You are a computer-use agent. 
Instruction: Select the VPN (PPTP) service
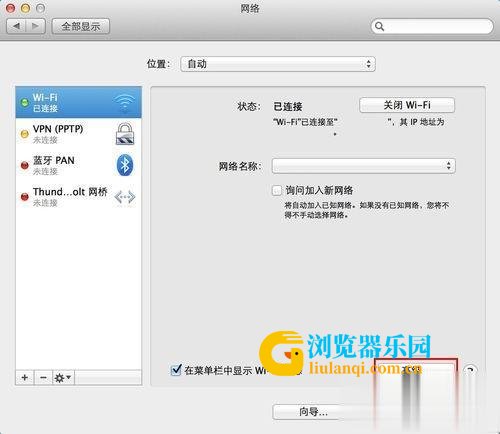pyautogui.click(x=78, y=134)
